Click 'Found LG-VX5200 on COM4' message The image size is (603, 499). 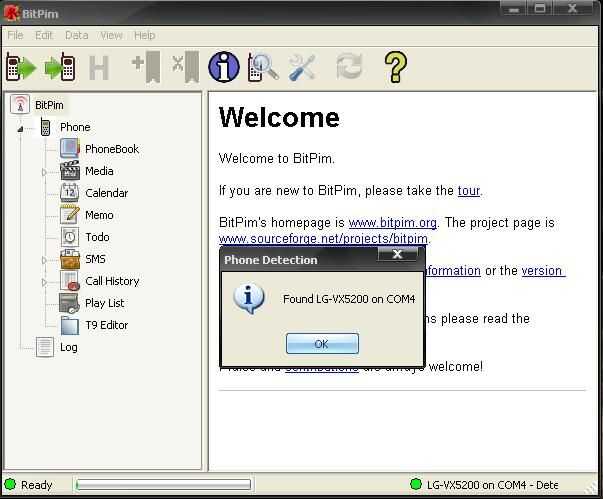point(349,299)
